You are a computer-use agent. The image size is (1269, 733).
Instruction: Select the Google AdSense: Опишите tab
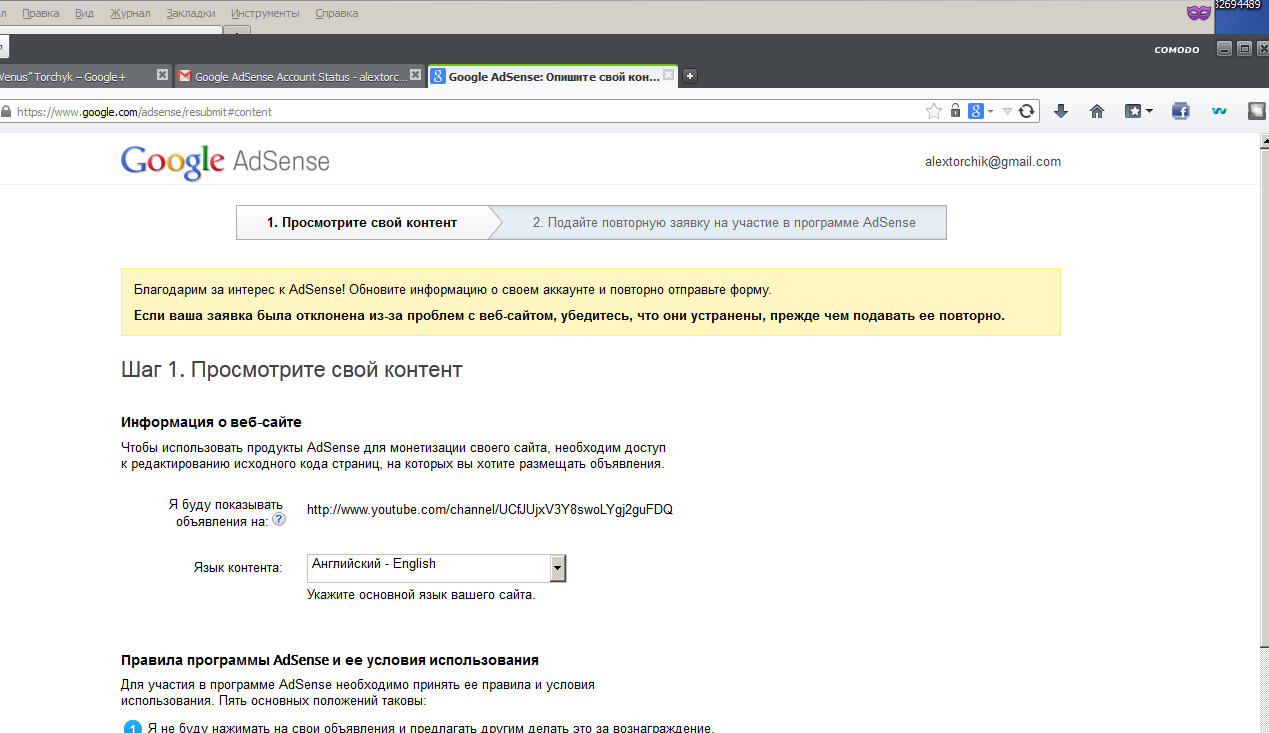pos(552,76)
